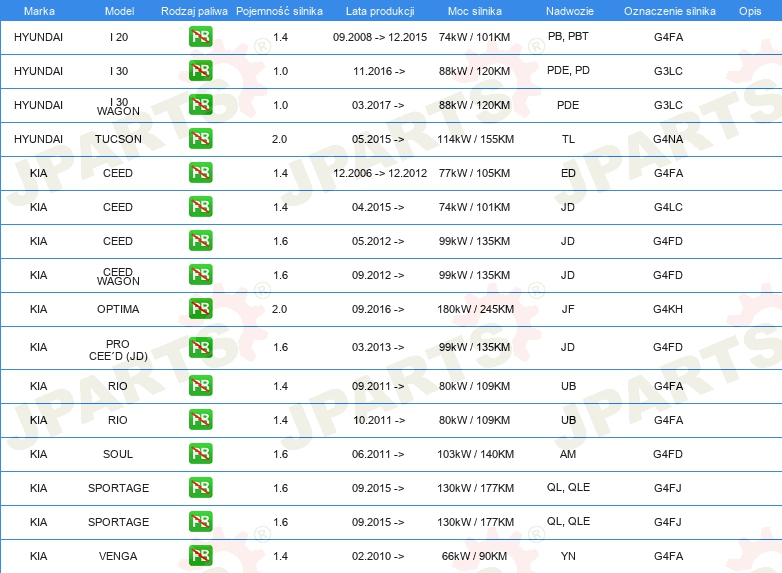Click engine code G4NA

point(668,139)
